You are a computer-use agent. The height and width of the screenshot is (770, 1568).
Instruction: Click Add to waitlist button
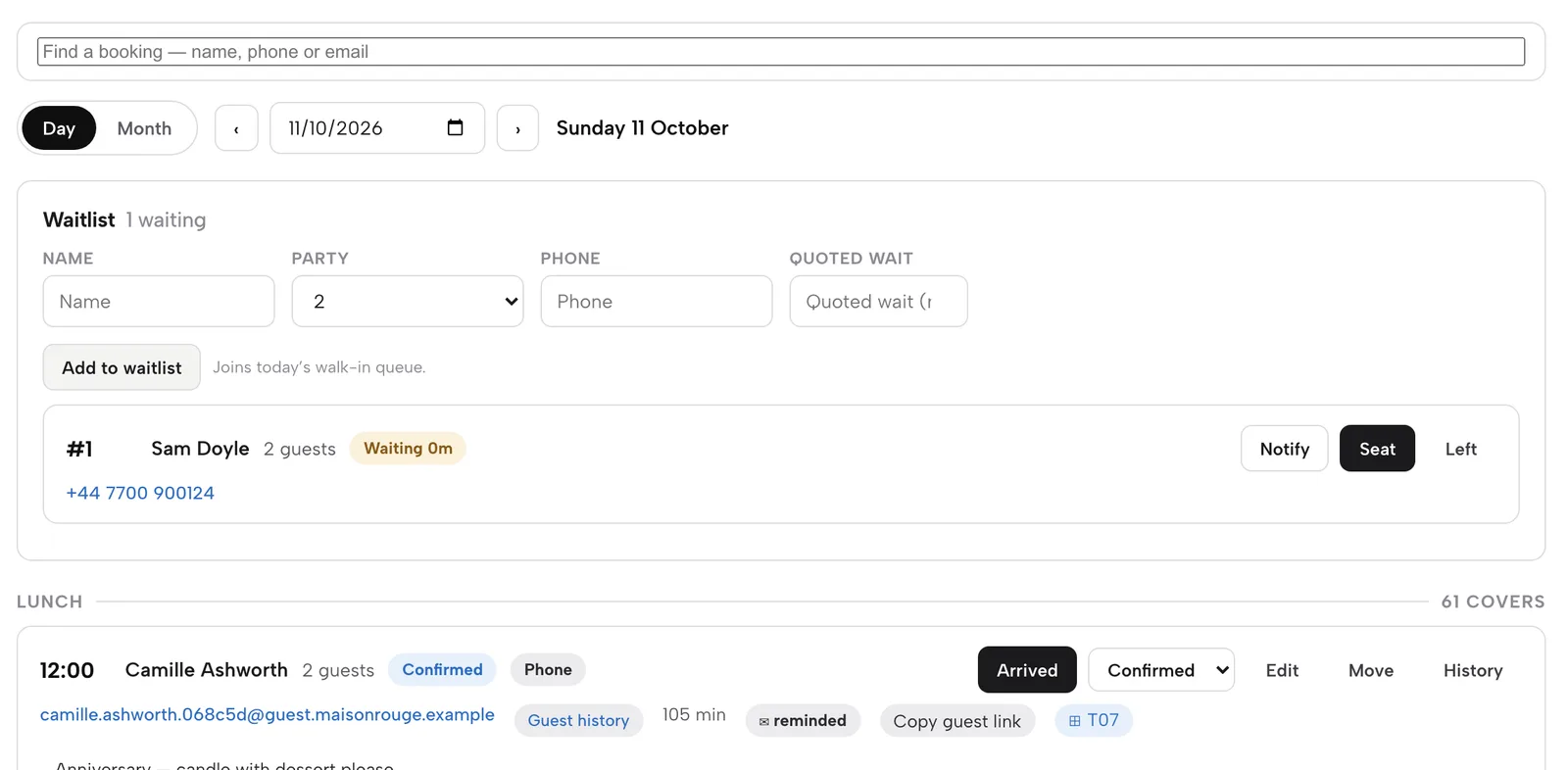(x=122, y=367)
